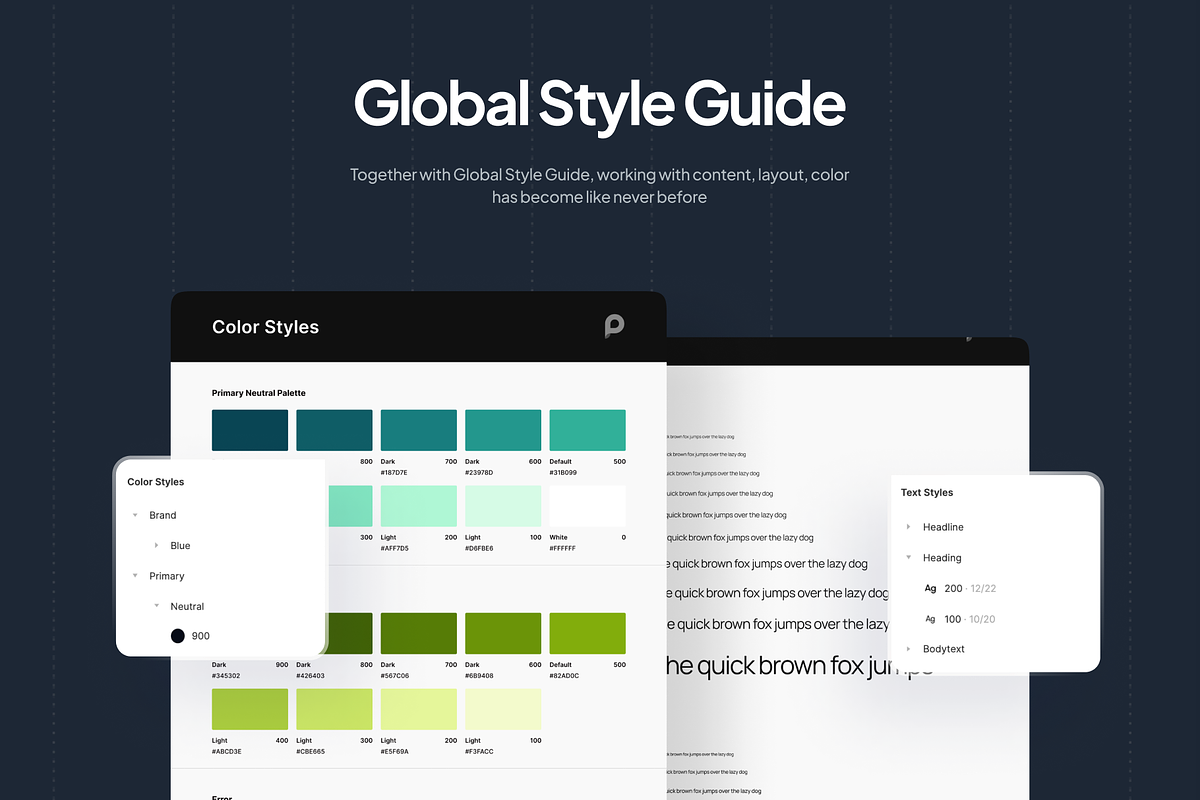The height and width of the screenshot is (800, 1200).
Task: Click the Ag icon beside 200 · 12/22
Action: [930, 588]
